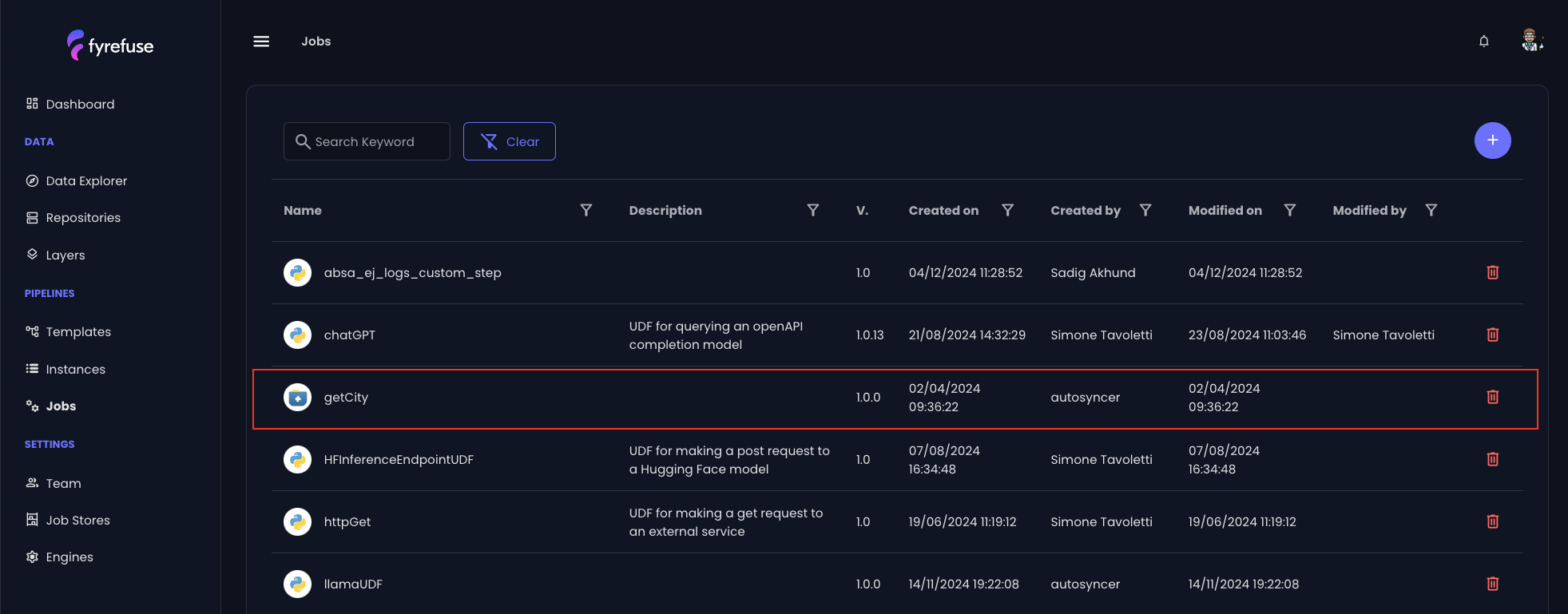The image size is (1568, 614).
Task: Delete the httpGet job
Action: click(x=1492, y=521)
